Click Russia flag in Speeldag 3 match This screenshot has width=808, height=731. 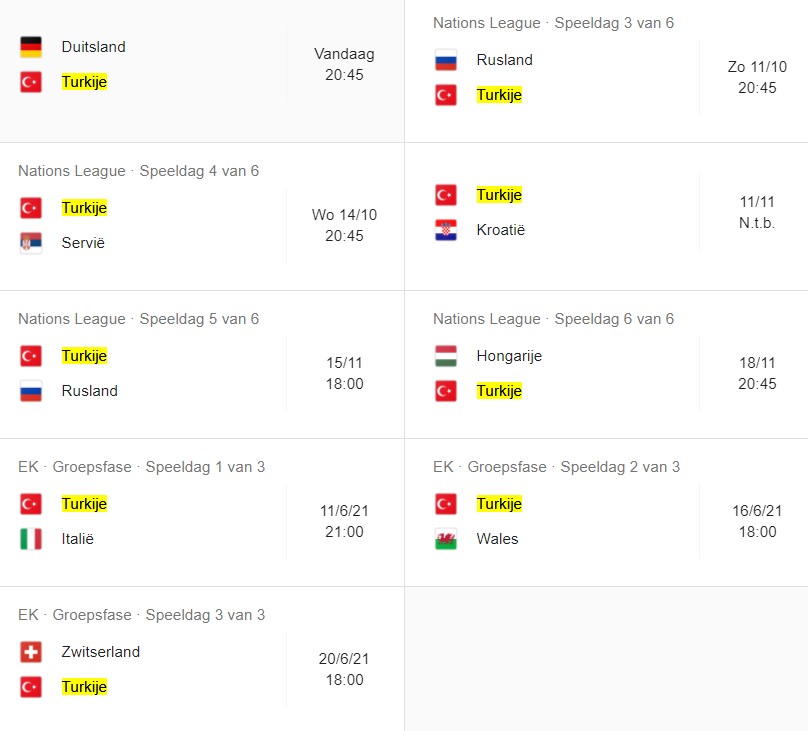coord(446,60)
